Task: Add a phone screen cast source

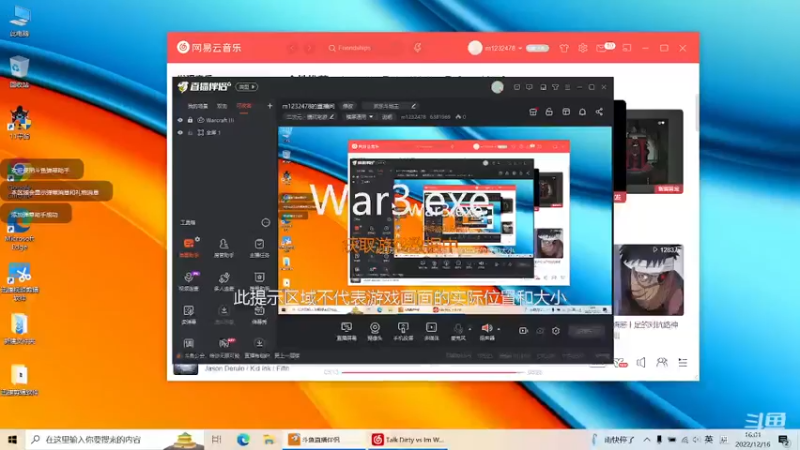Action: pos(403,331)
